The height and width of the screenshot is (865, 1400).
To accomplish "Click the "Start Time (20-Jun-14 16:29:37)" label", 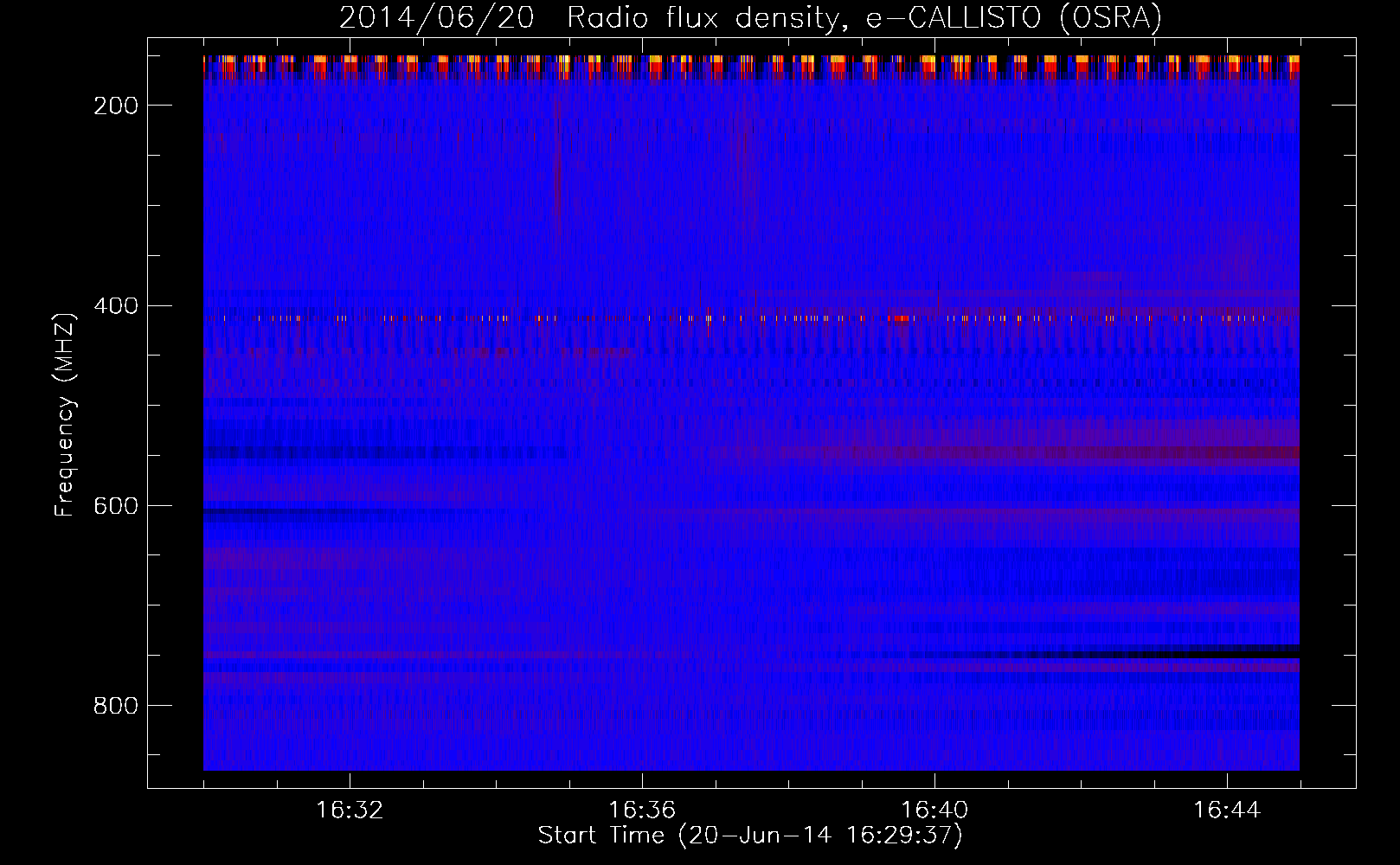I will point(750,836).
